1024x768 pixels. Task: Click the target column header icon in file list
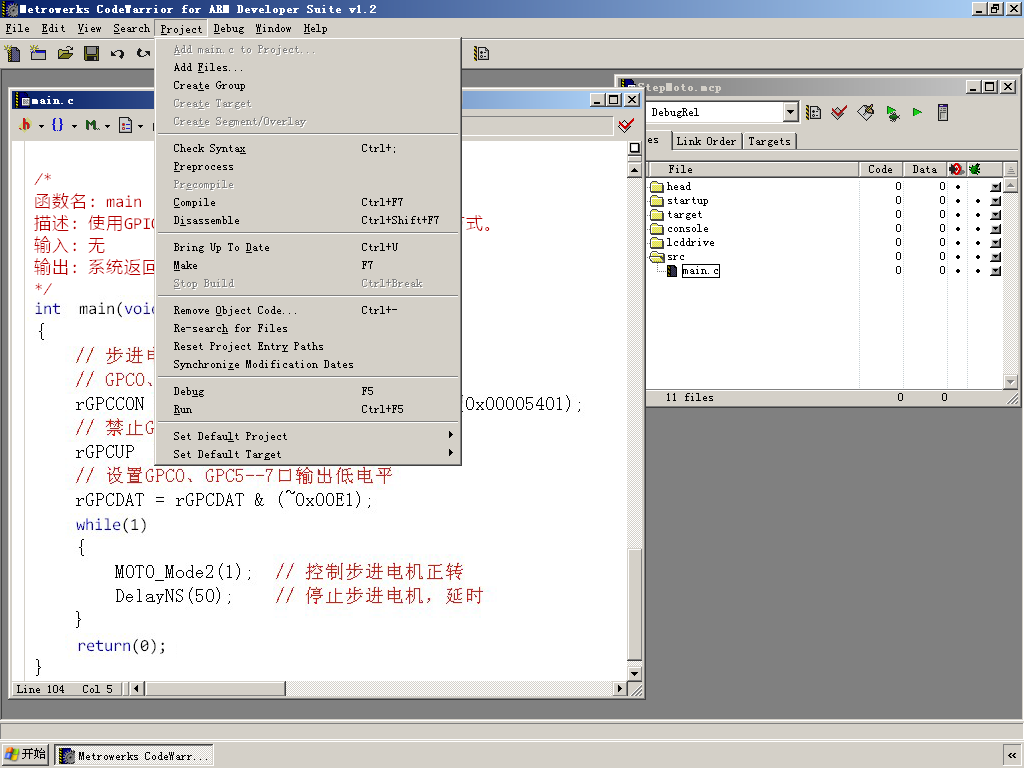(x=955, y=169)
